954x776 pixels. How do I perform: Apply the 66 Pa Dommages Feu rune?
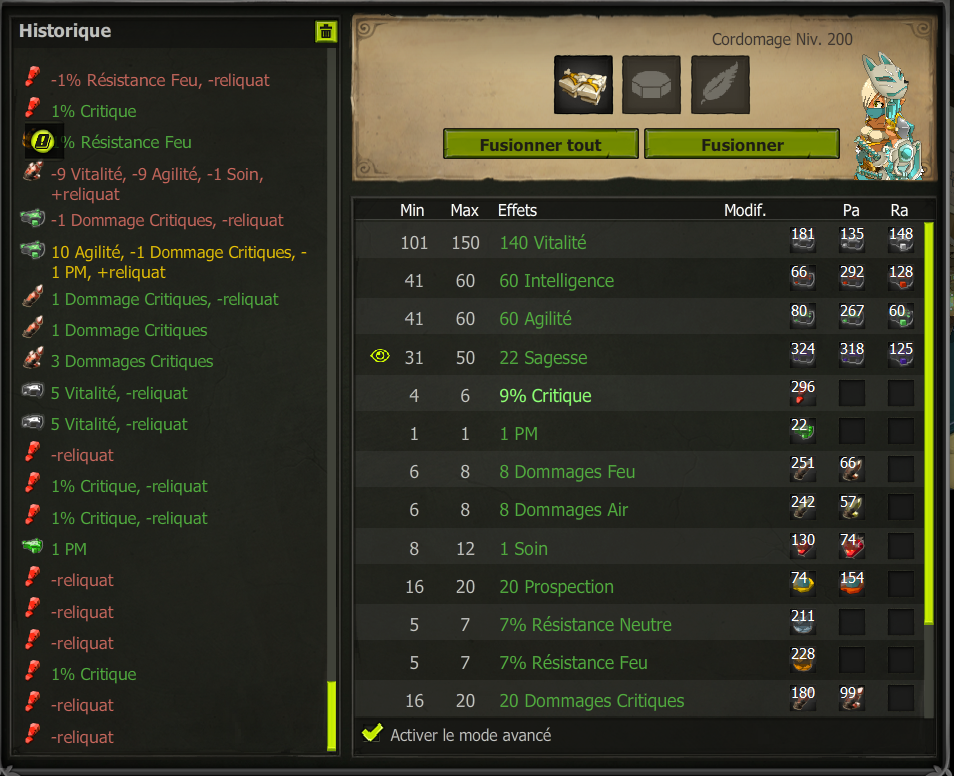pos(852,469)
